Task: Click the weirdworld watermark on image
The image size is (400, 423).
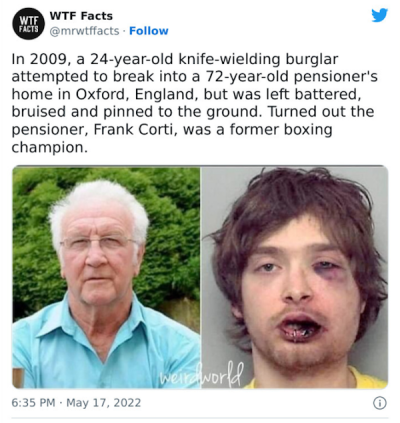Action: click(201, 374)
